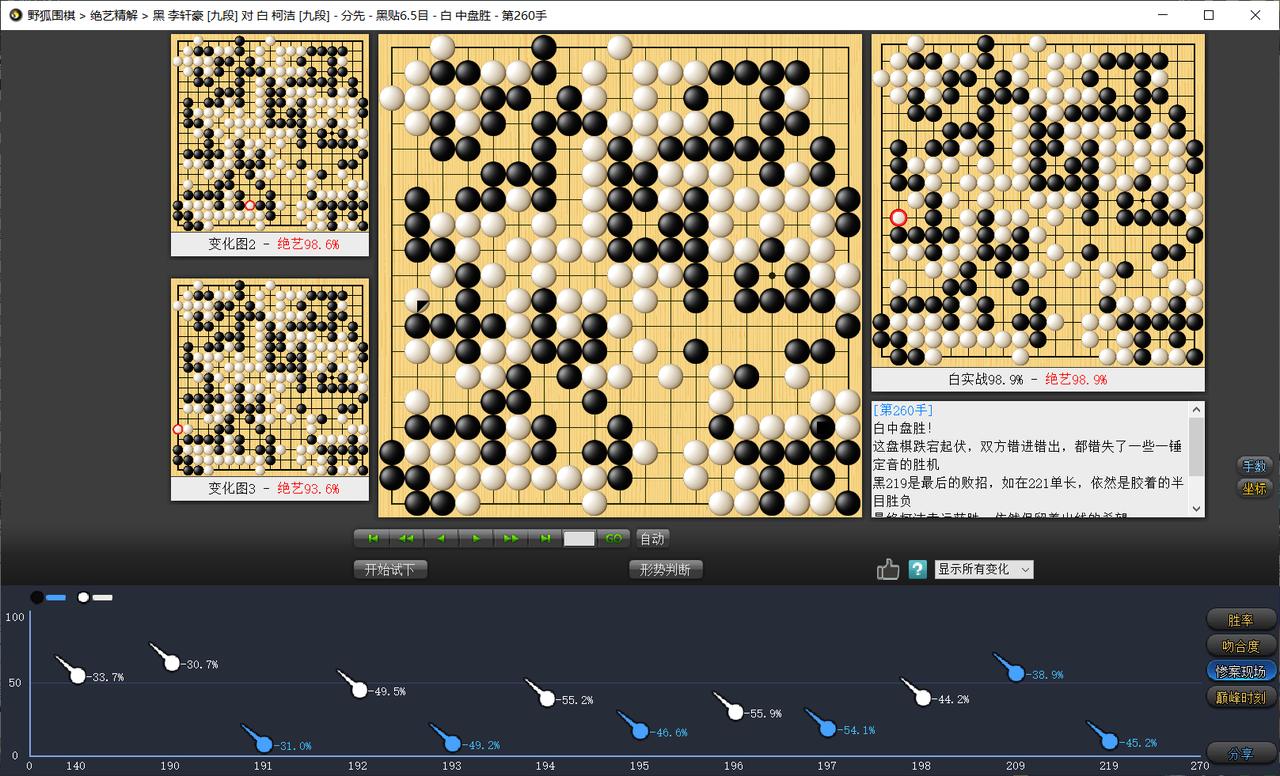Select the blue marker at -45.2%

tap(1109, 741)
